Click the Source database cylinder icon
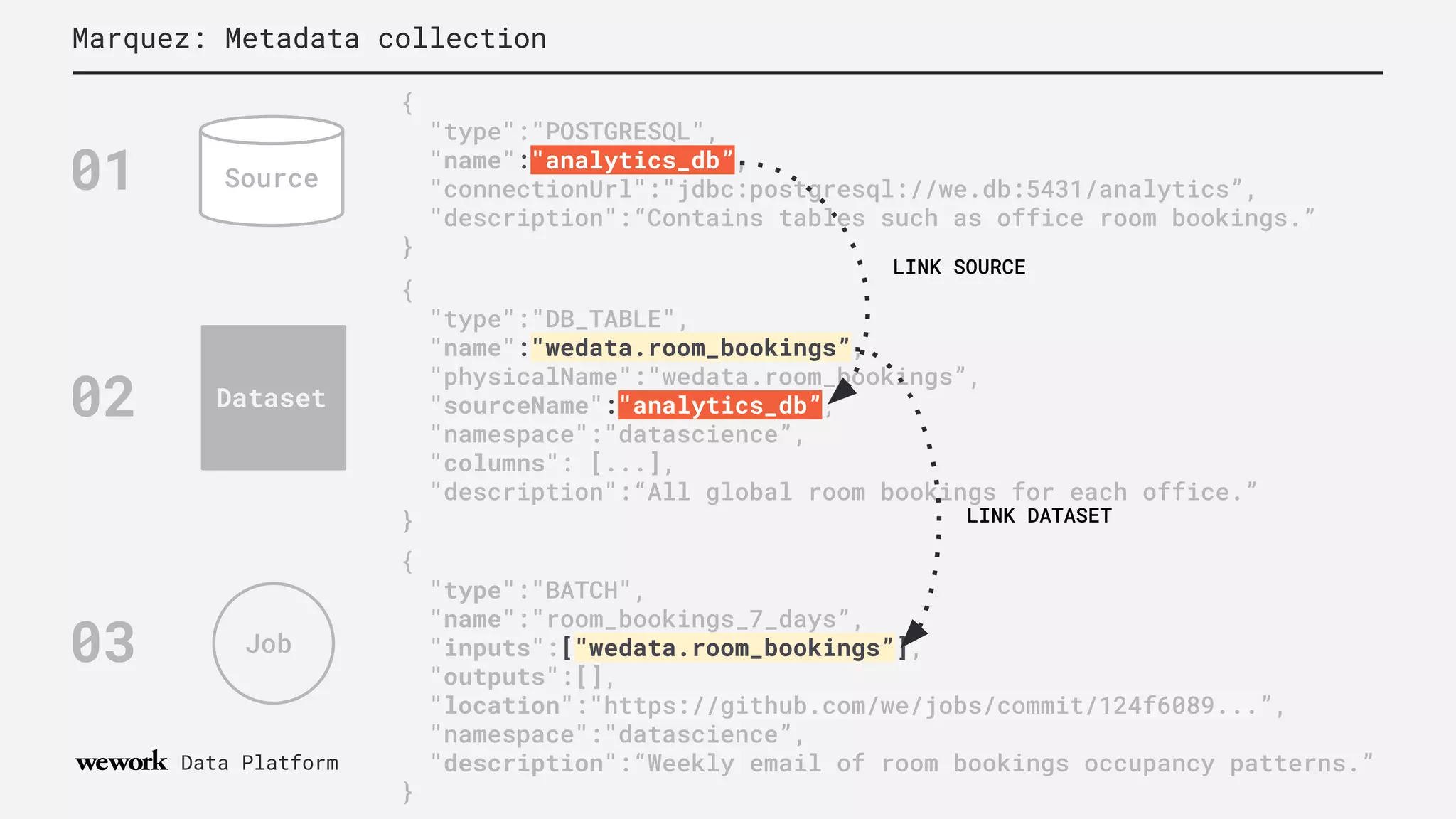Screen dimensions: 1456x819 pos(272,171)
